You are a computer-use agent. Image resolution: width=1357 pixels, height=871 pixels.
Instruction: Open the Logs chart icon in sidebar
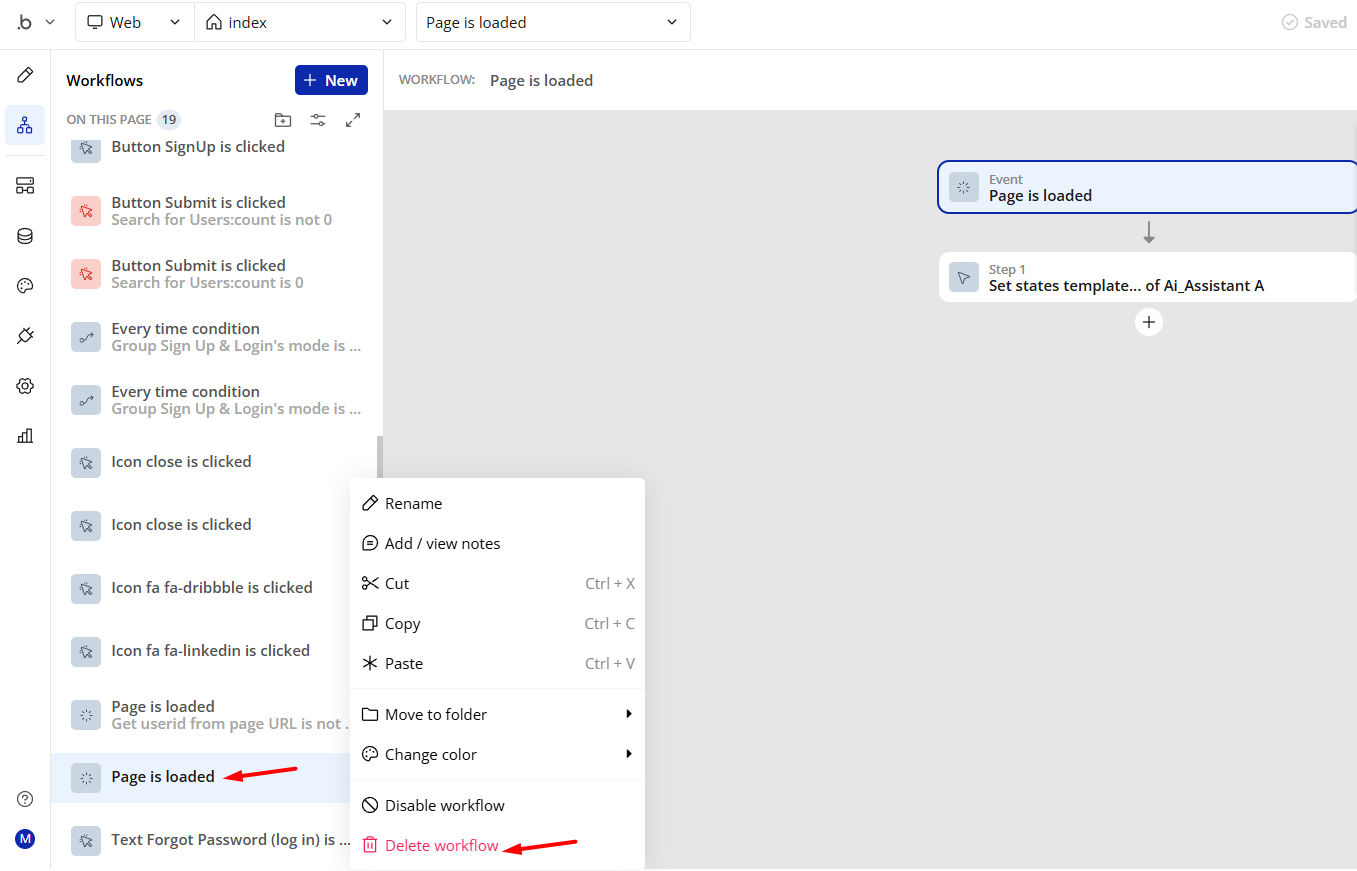[x=25, y=435]
